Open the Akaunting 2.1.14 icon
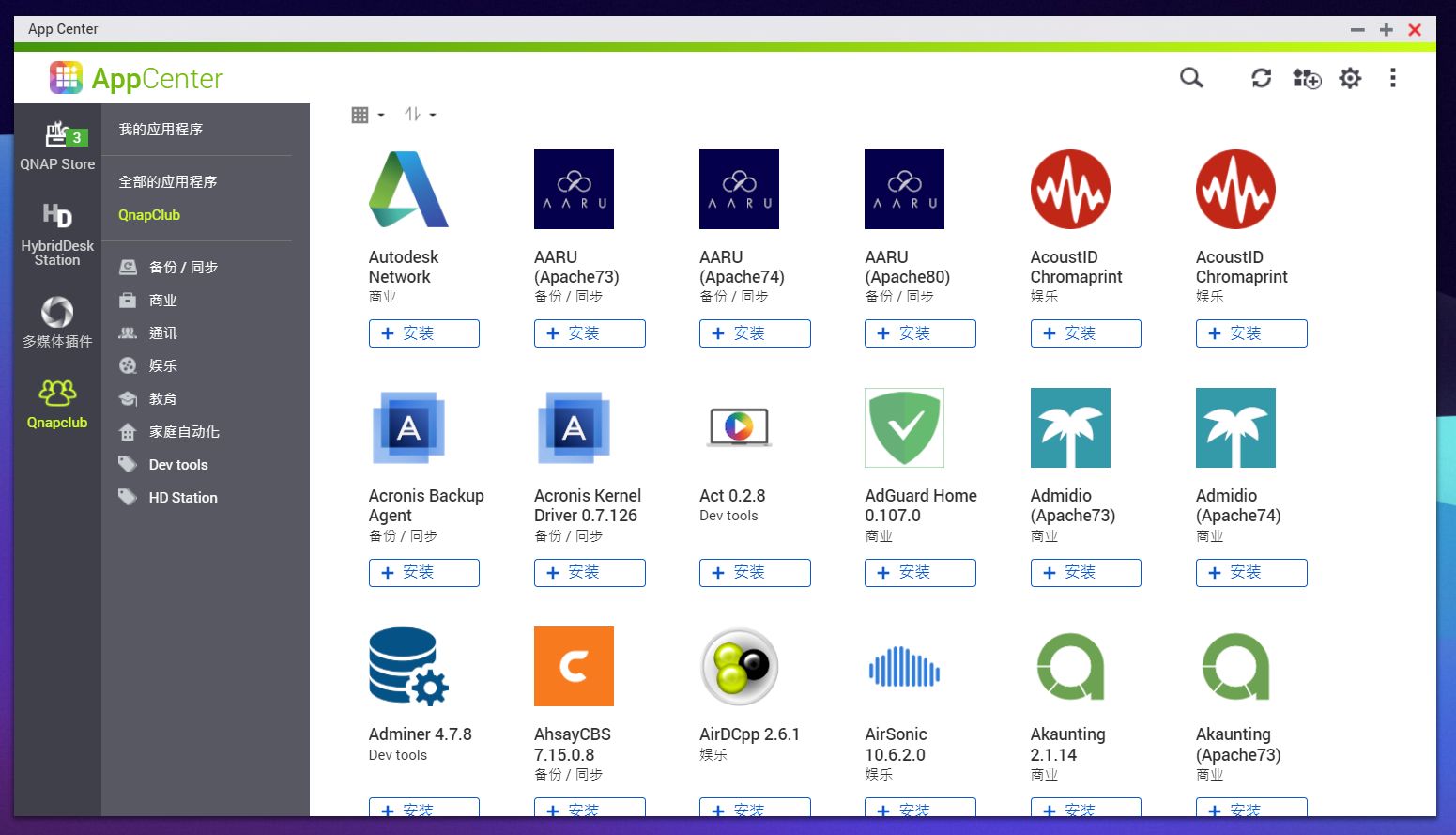 tap(1070, 666)
